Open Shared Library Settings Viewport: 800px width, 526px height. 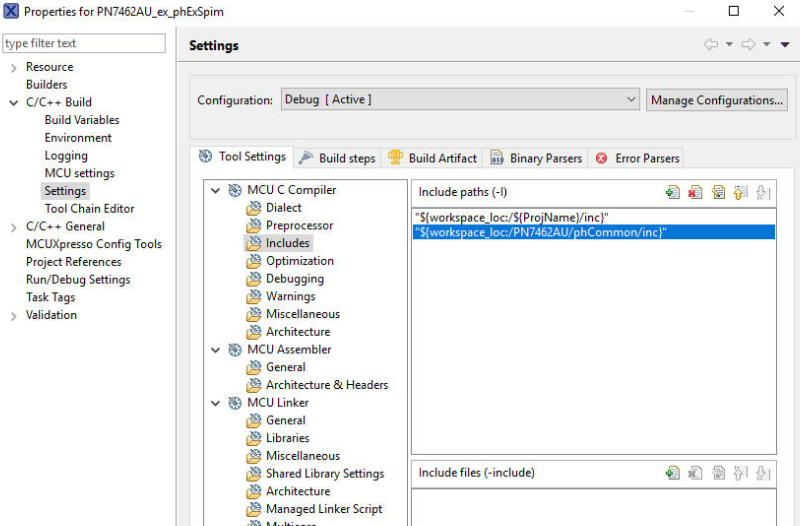[324, 473]
